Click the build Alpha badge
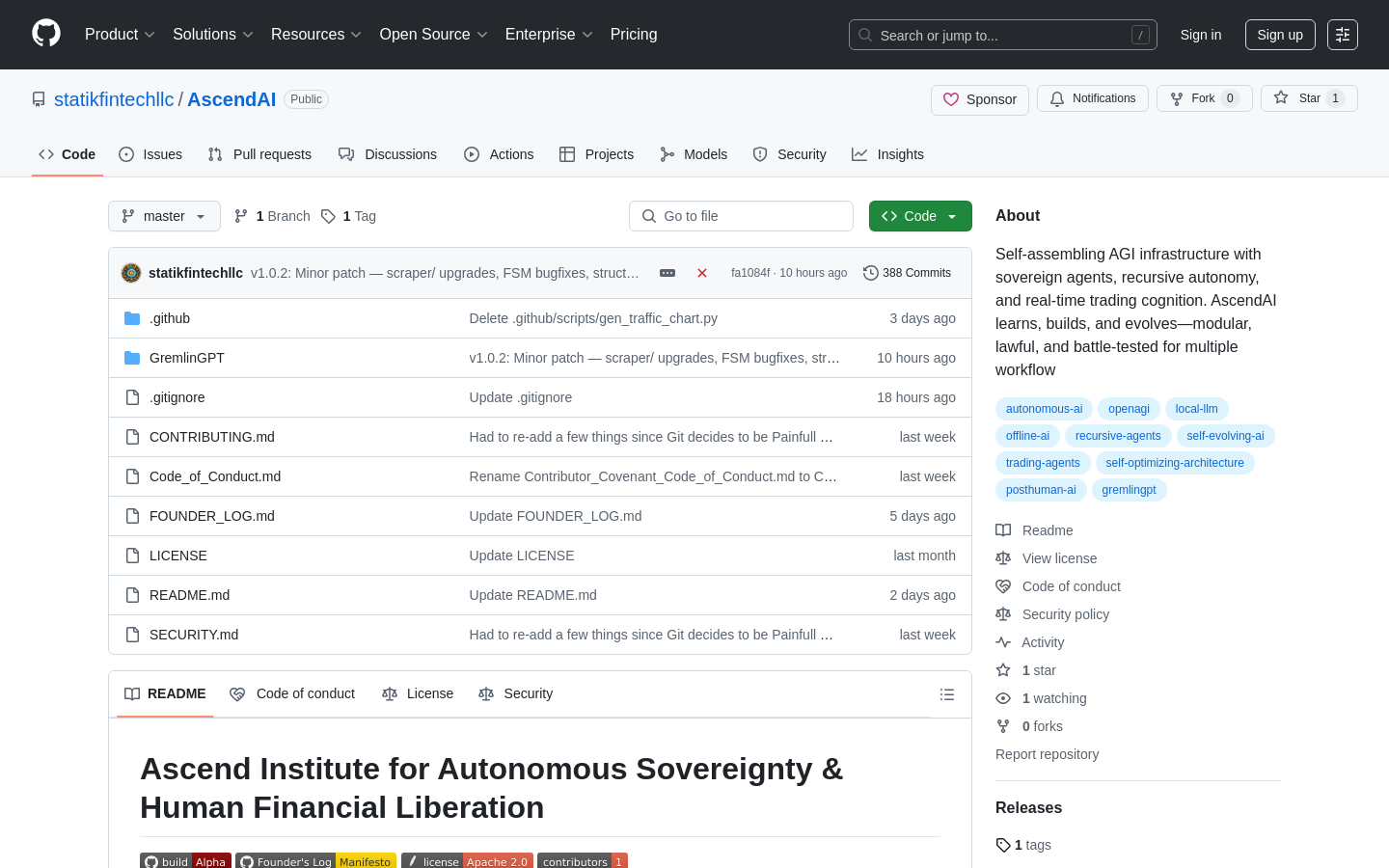The width and height of the screenshot is (1389, 868). tap(185, 861)
